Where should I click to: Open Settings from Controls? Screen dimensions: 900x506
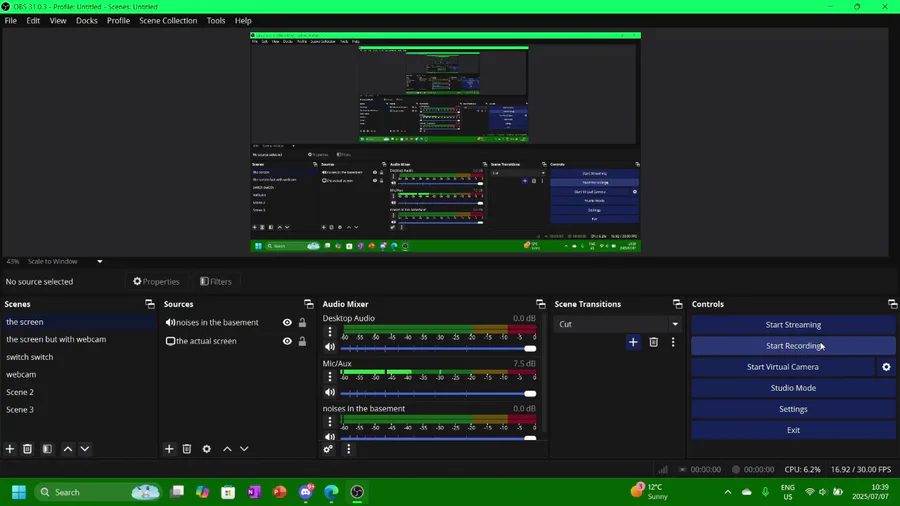[x=793, y=409]
